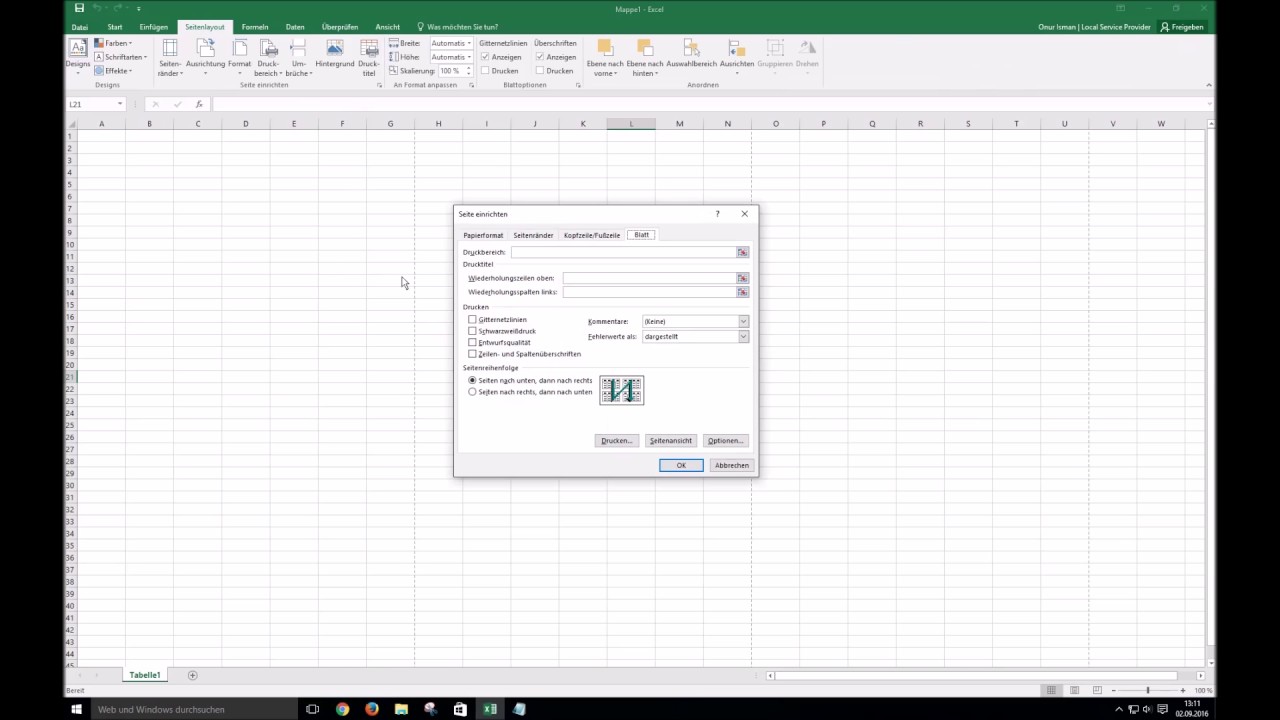
Task: Open the Datei menu
Action: pos(80,27)
